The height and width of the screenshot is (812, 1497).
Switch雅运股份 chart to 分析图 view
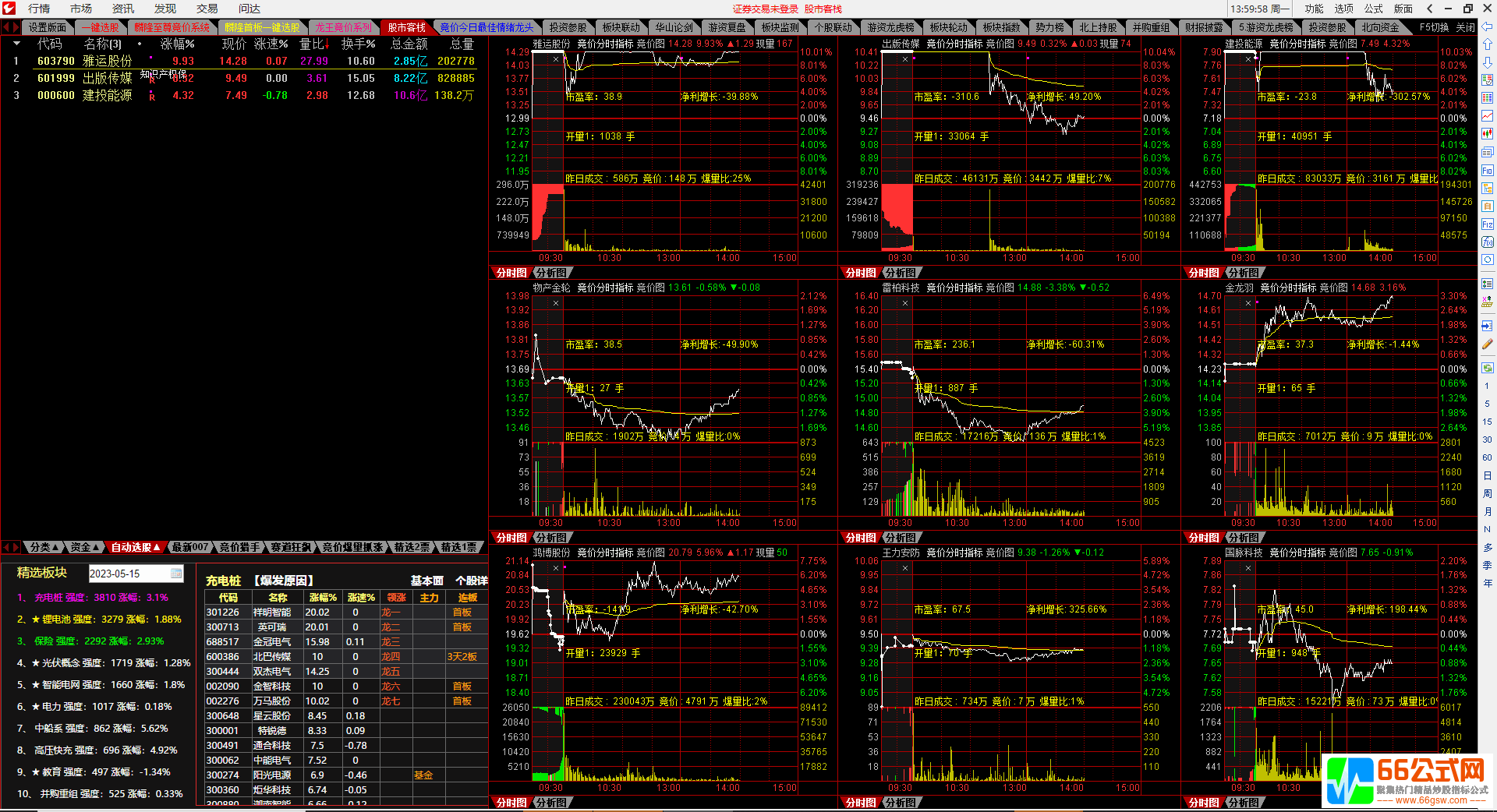[552, 273]
